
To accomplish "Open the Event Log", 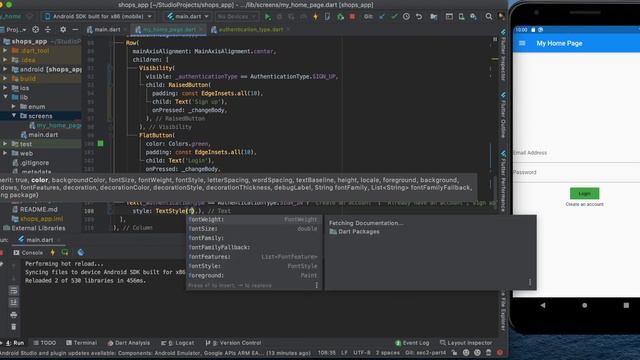I will tap(412, 343).
